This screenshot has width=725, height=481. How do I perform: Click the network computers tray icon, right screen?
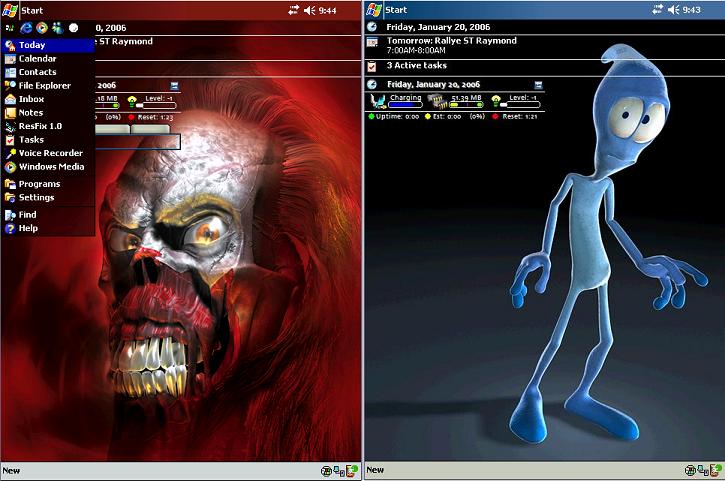703,470
